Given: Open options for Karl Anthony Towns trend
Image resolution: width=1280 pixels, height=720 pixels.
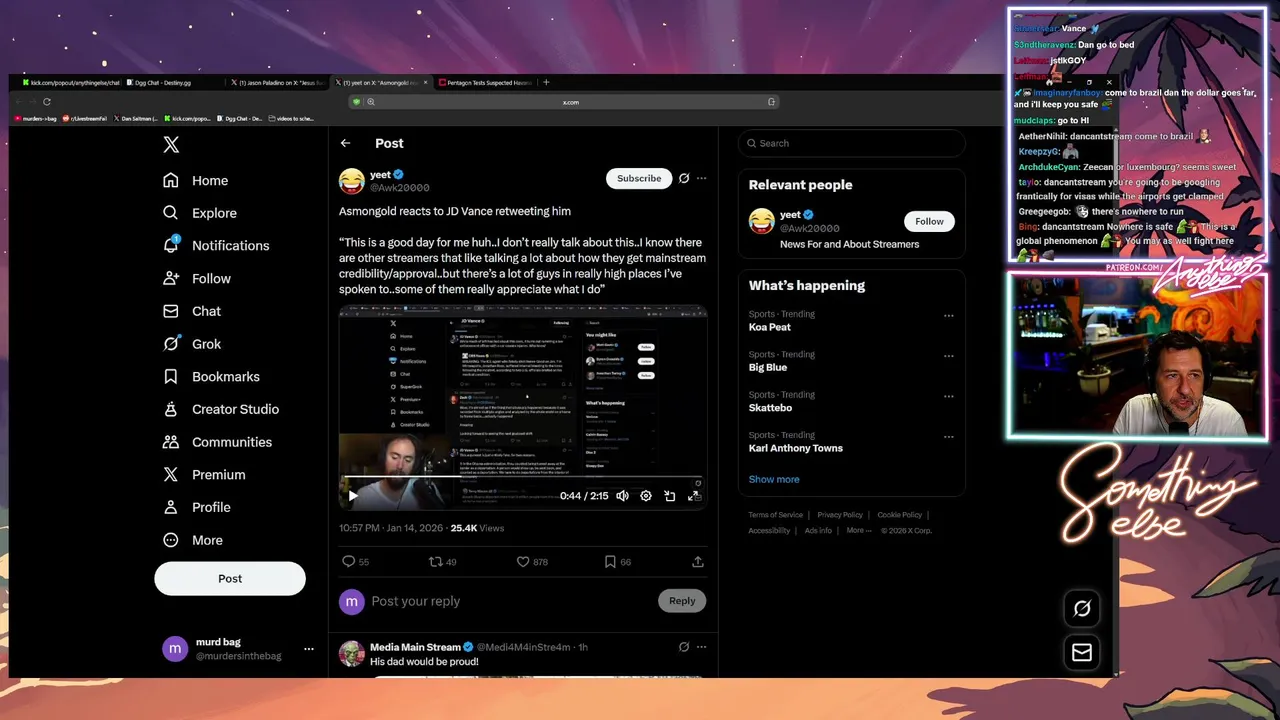Looking at the screenshot, I should pyautogui.click(x=949, y=437).
